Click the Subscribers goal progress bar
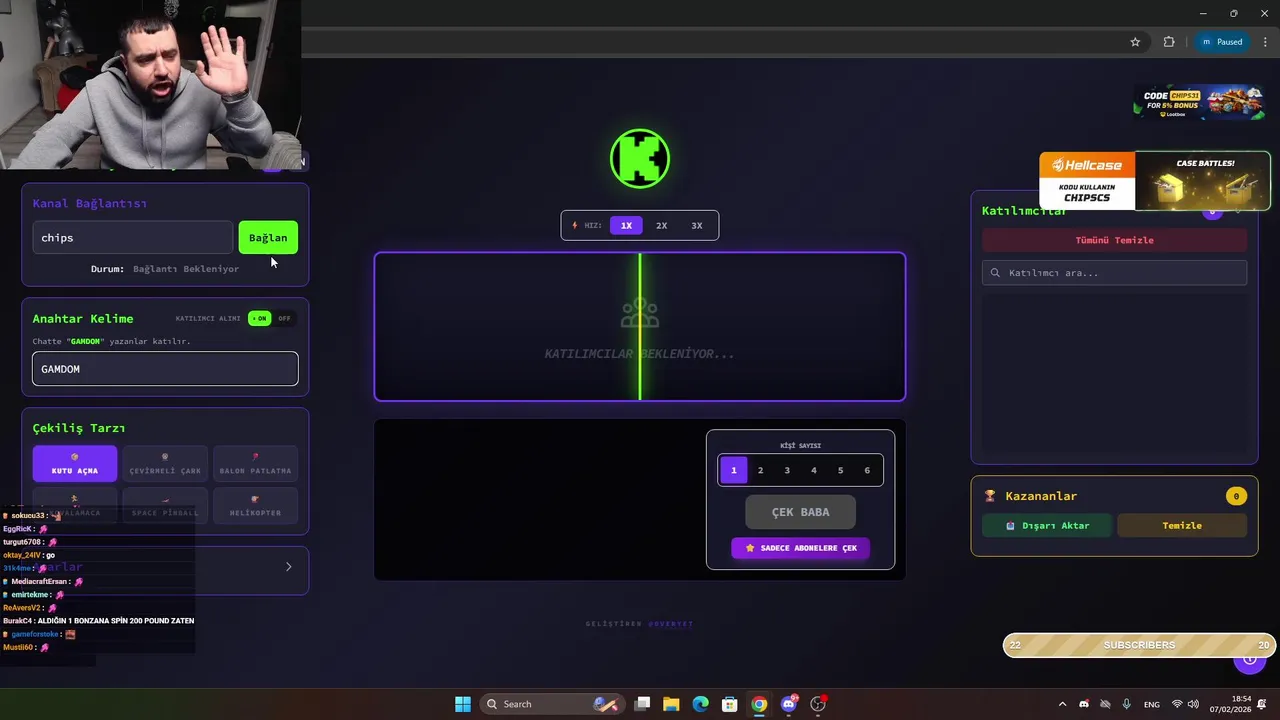Image resolution: width=1280 pixels, height=720 pixels. coord(1139,645)
